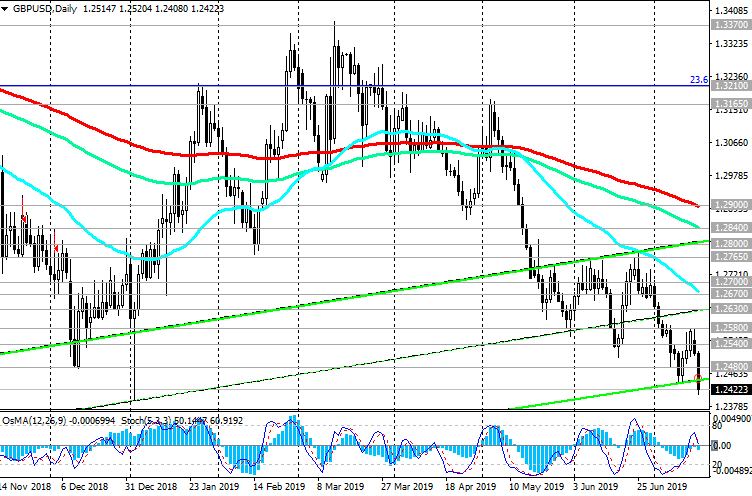Click the dropdown triangle beside GBPUSD,Daily title

coord(5,7)
